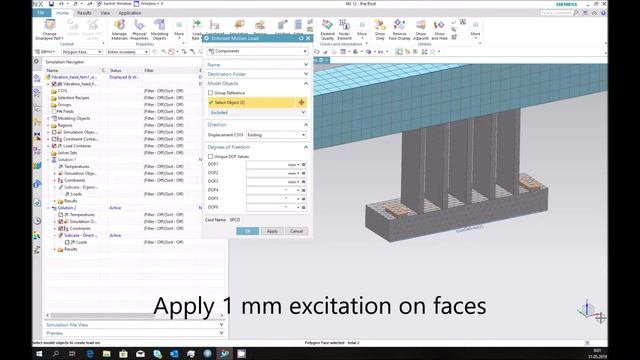640x360 pixels.
Task: Select Solution 1 tree item
Action: pos(67,160)
